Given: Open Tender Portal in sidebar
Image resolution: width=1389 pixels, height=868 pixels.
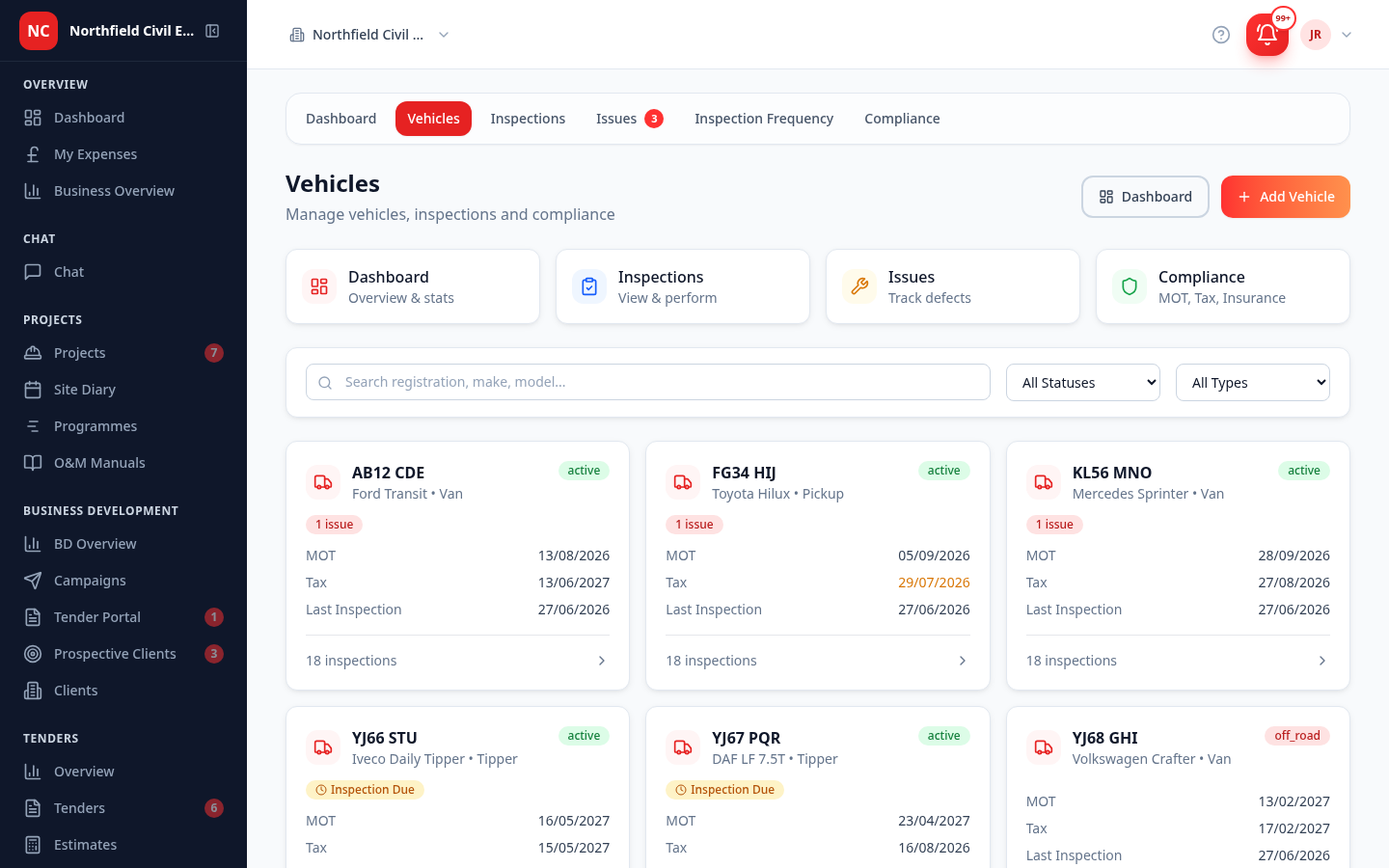Looking at the screenshot, I should coord(123,617).
